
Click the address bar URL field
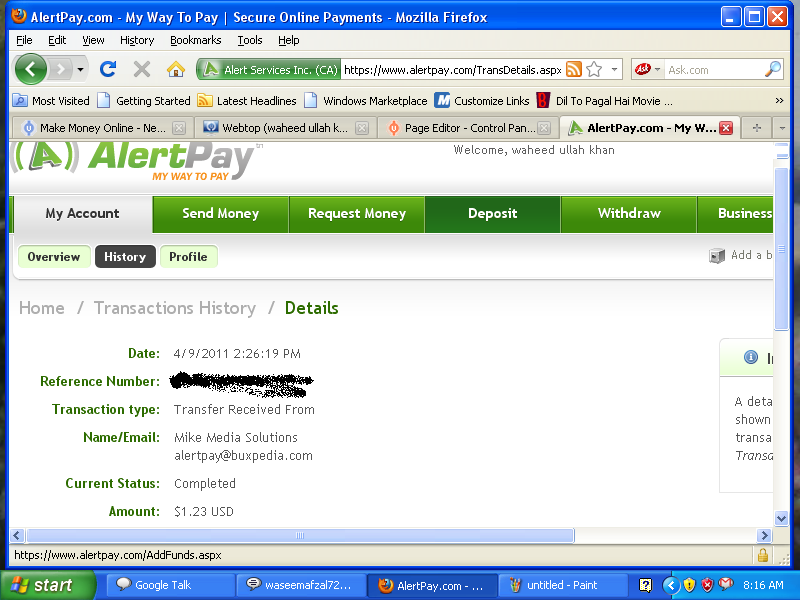pyautogui.click(x=452, y=69)
